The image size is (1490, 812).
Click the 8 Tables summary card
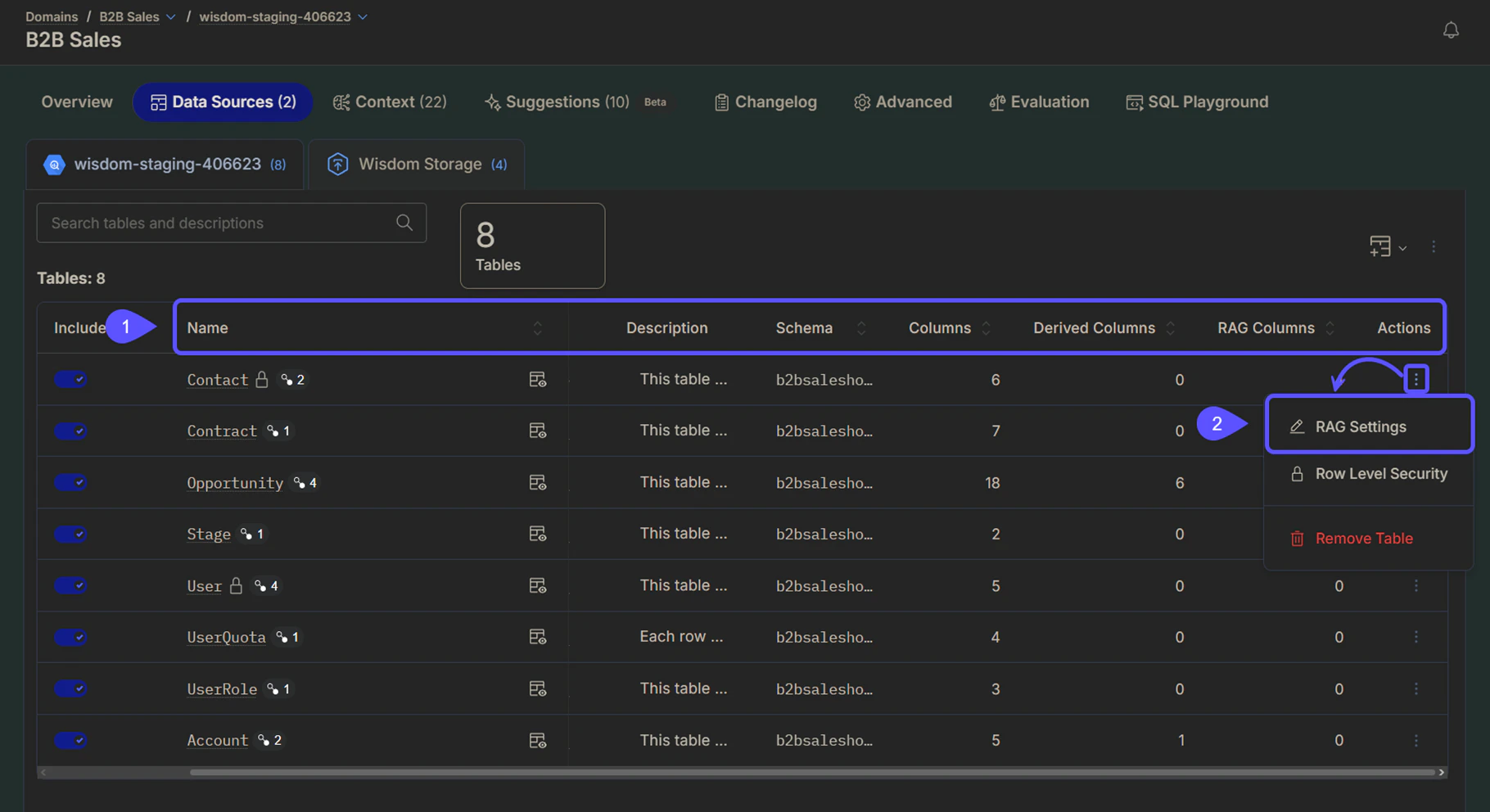coord(532,246)
